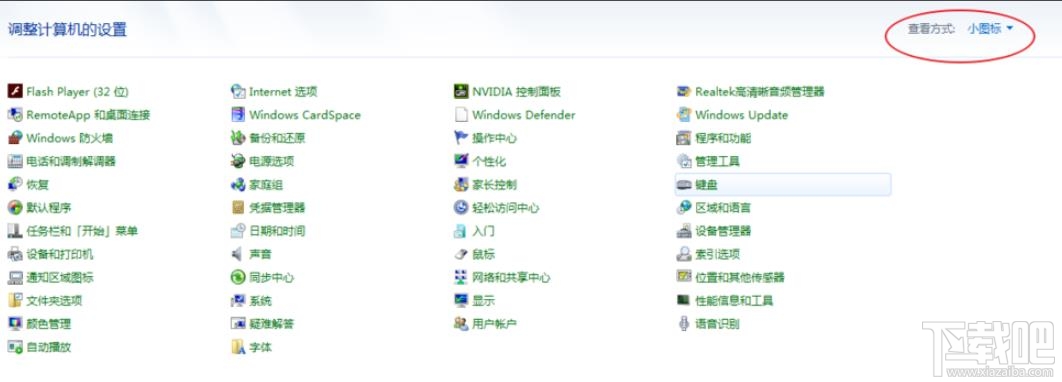Open the 区域和语言 link

723,207
